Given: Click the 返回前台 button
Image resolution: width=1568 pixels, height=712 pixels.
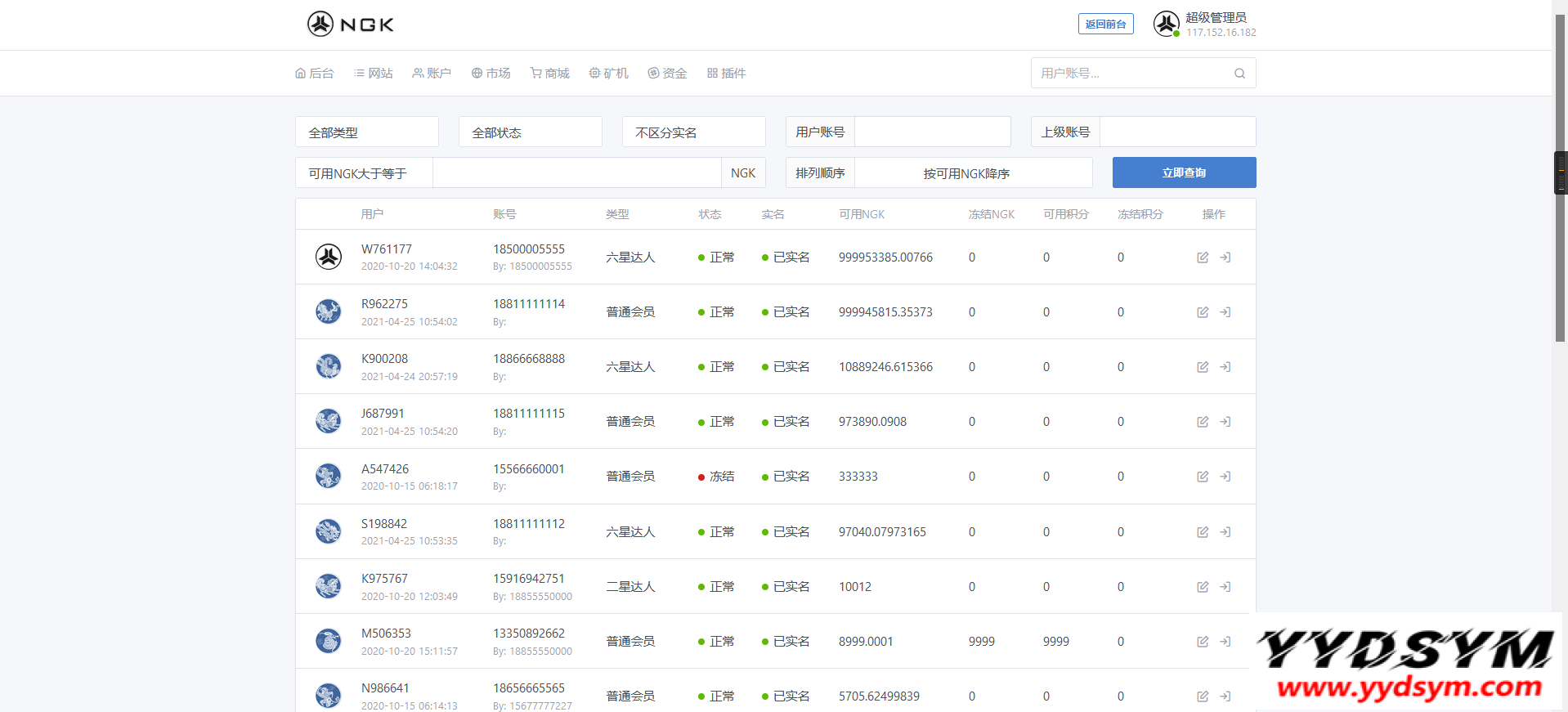Looking at the screenshot, I should click(1105, 25).
